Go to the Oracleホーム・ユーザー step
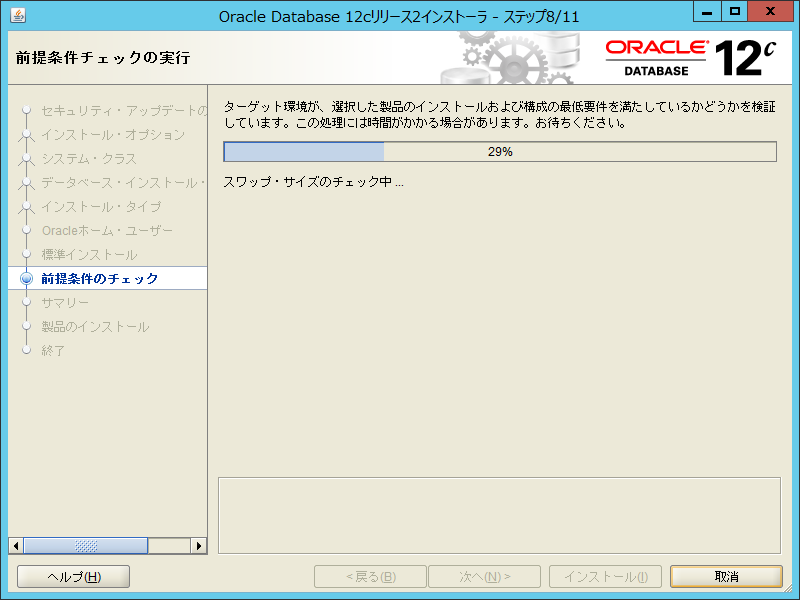The image size is (800, 600). pyautogui.click(x=107, y=231)
